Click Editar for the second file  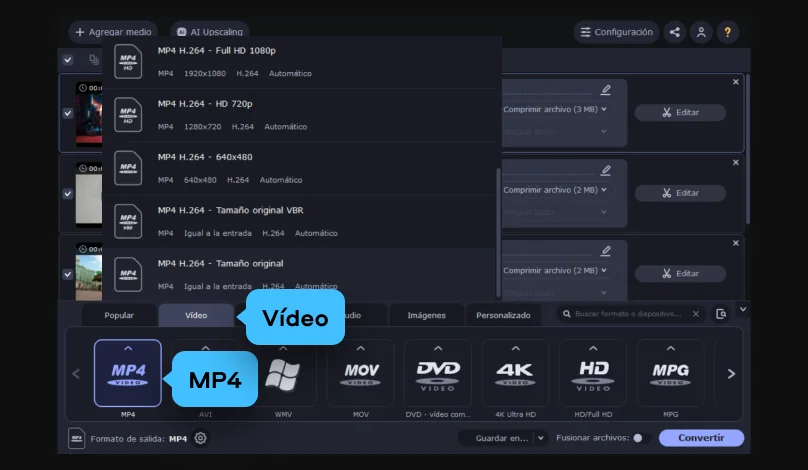[680, 193]
